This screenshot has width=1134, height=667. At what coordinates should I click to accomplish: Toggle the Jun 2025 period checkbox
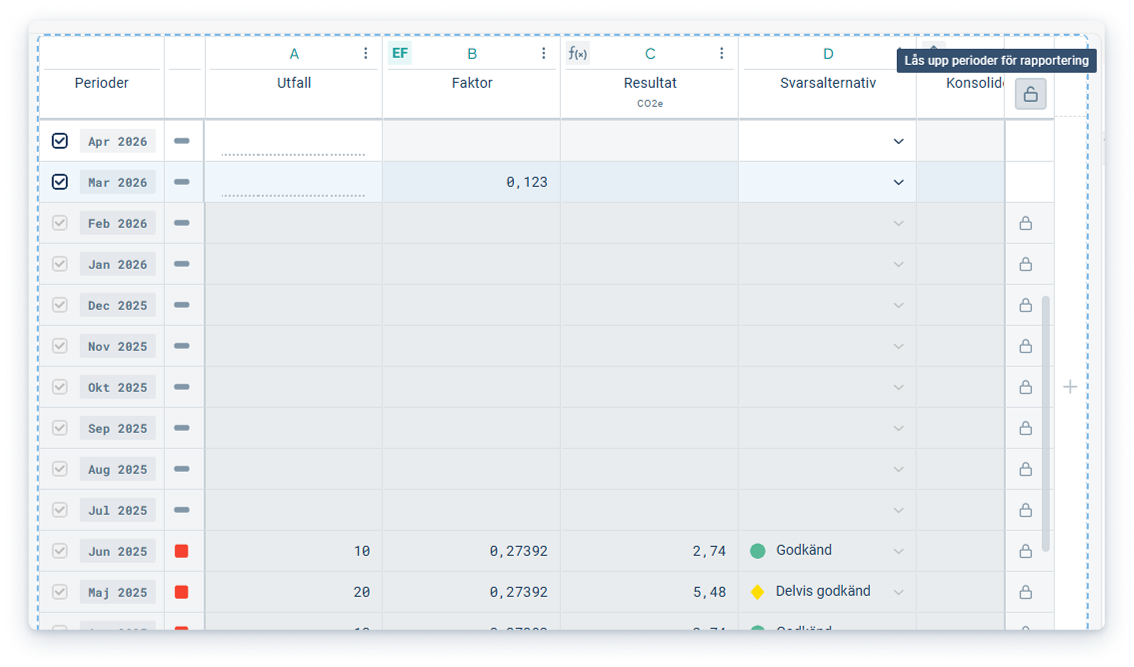60,551
